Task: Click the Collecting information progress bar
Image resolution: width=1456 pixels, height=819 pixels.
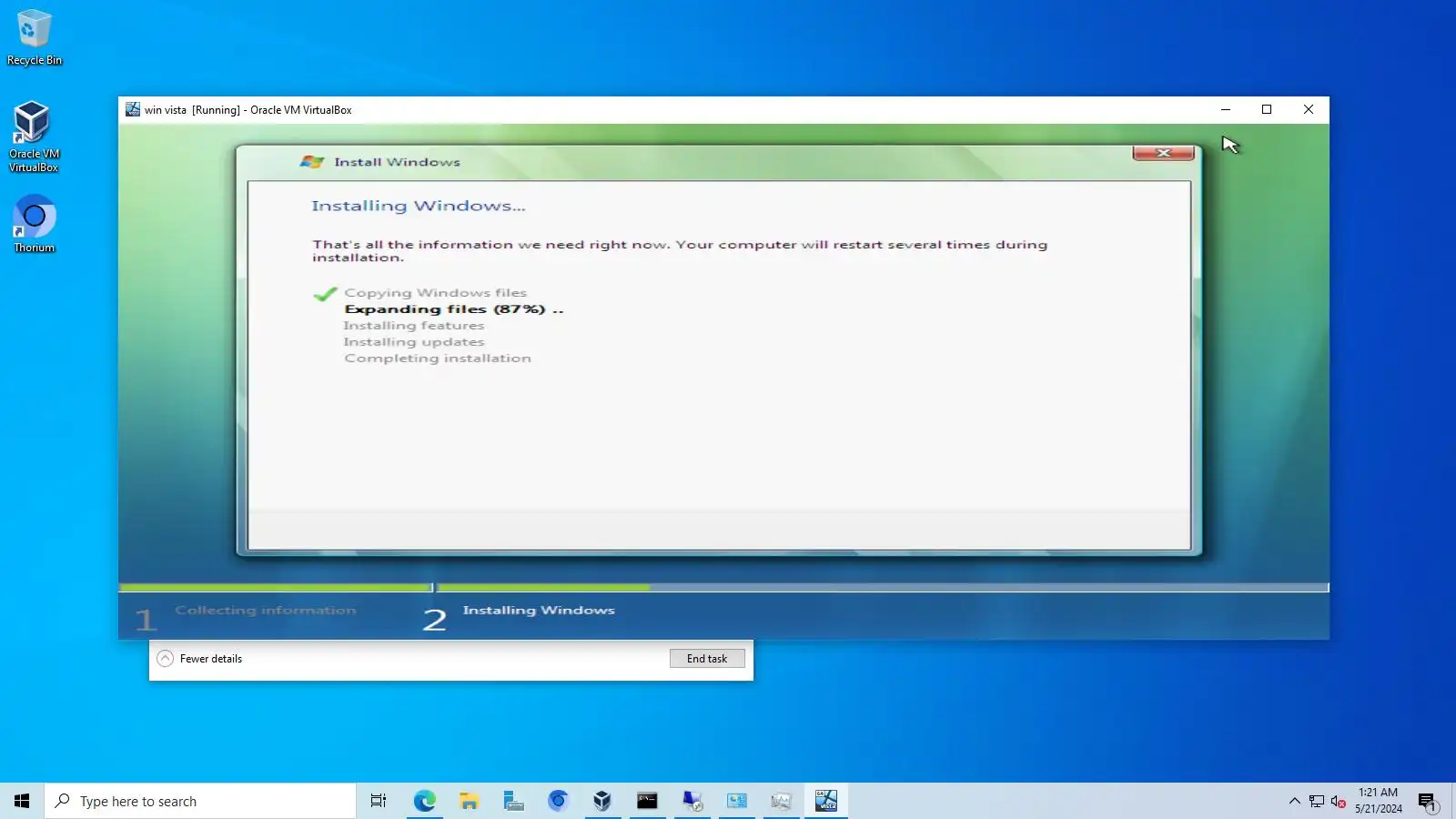Action: [x=276, y=588]
